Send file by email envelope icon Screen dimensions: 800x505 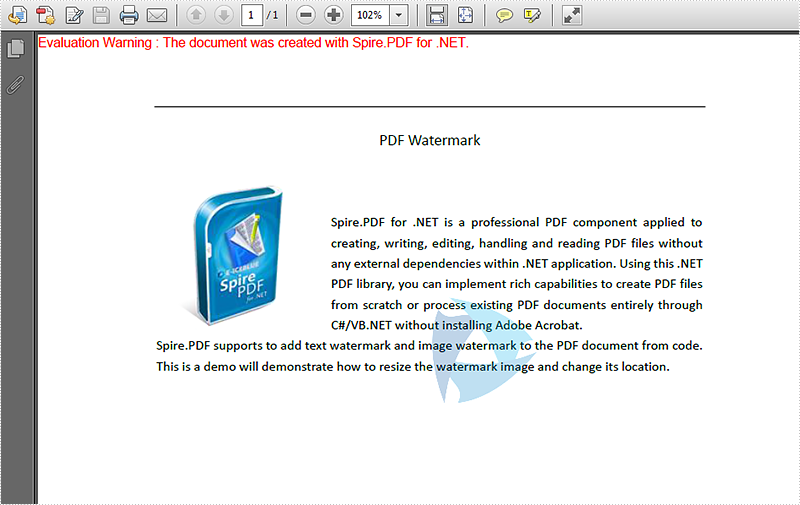click(x=157, y=15)
